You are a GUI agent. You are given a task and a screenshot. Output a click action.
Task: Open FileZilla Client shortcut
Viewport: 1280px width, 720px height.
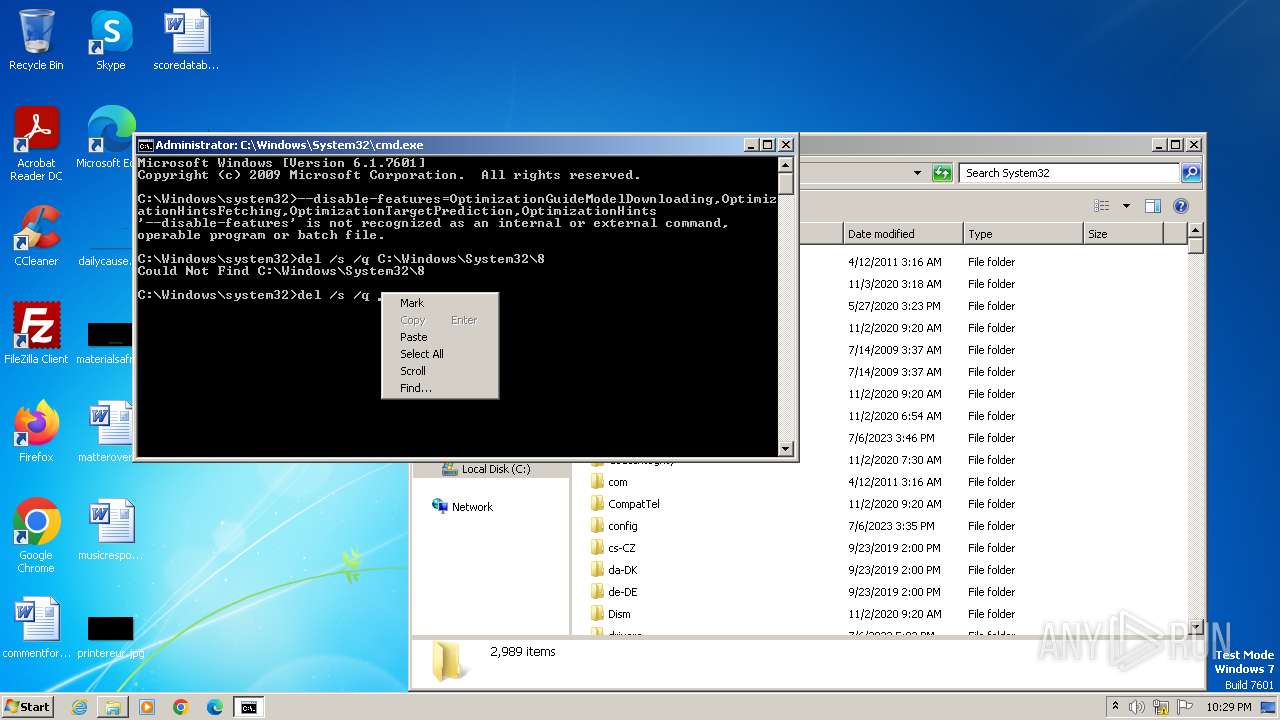coord(36,333)
